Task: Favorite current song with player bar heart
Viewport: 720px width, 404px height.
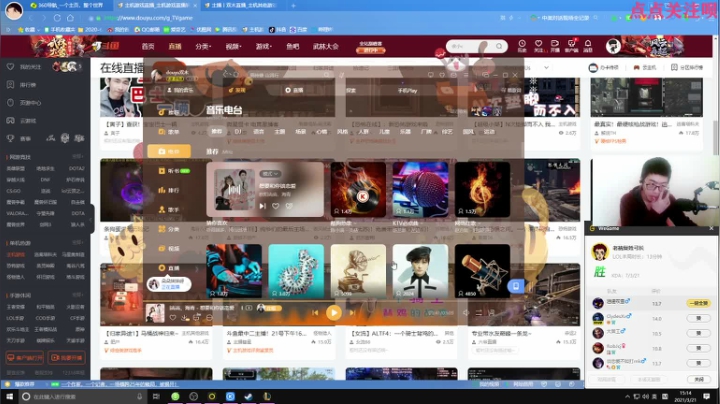Action: point(173,317)
